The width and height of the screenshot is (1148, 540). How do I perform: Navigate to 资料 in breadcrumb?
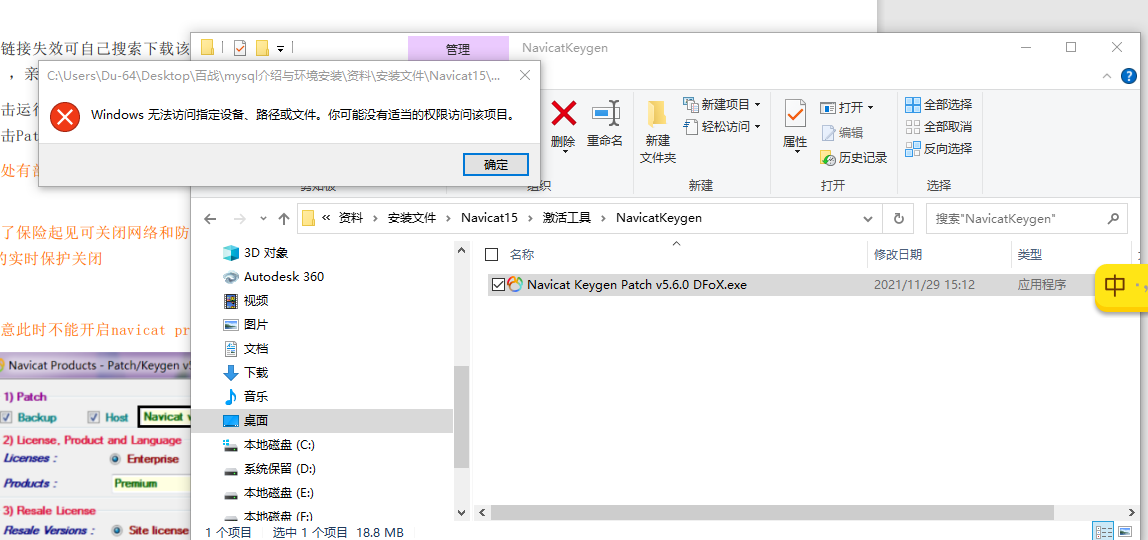click(x=350, y=218)
